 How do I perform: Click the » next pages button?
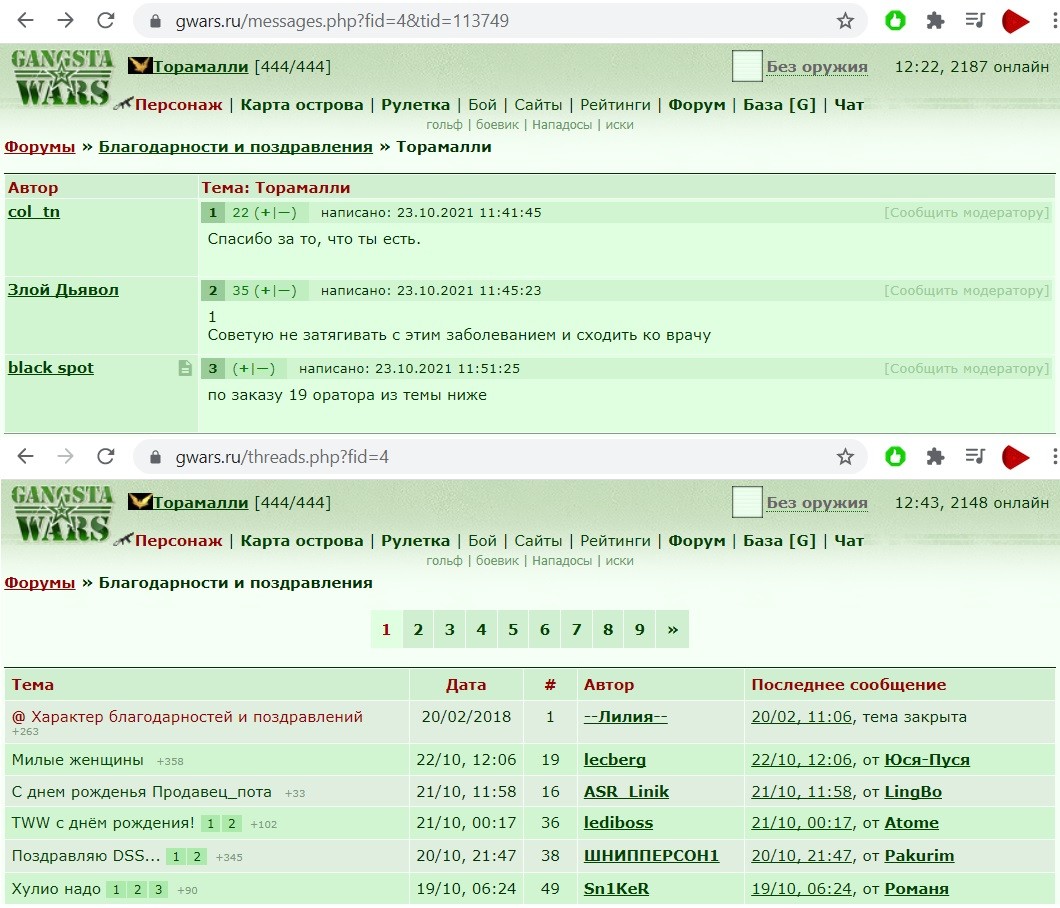[672, 629]
